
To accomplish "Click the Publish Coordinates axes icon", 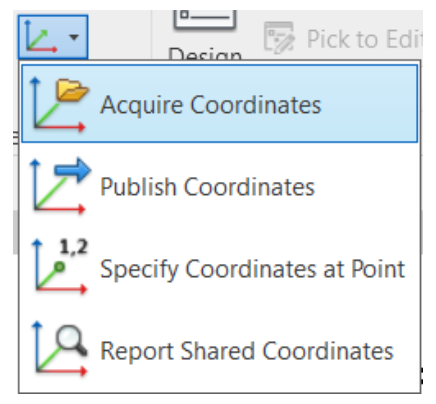I will [59, 186].
